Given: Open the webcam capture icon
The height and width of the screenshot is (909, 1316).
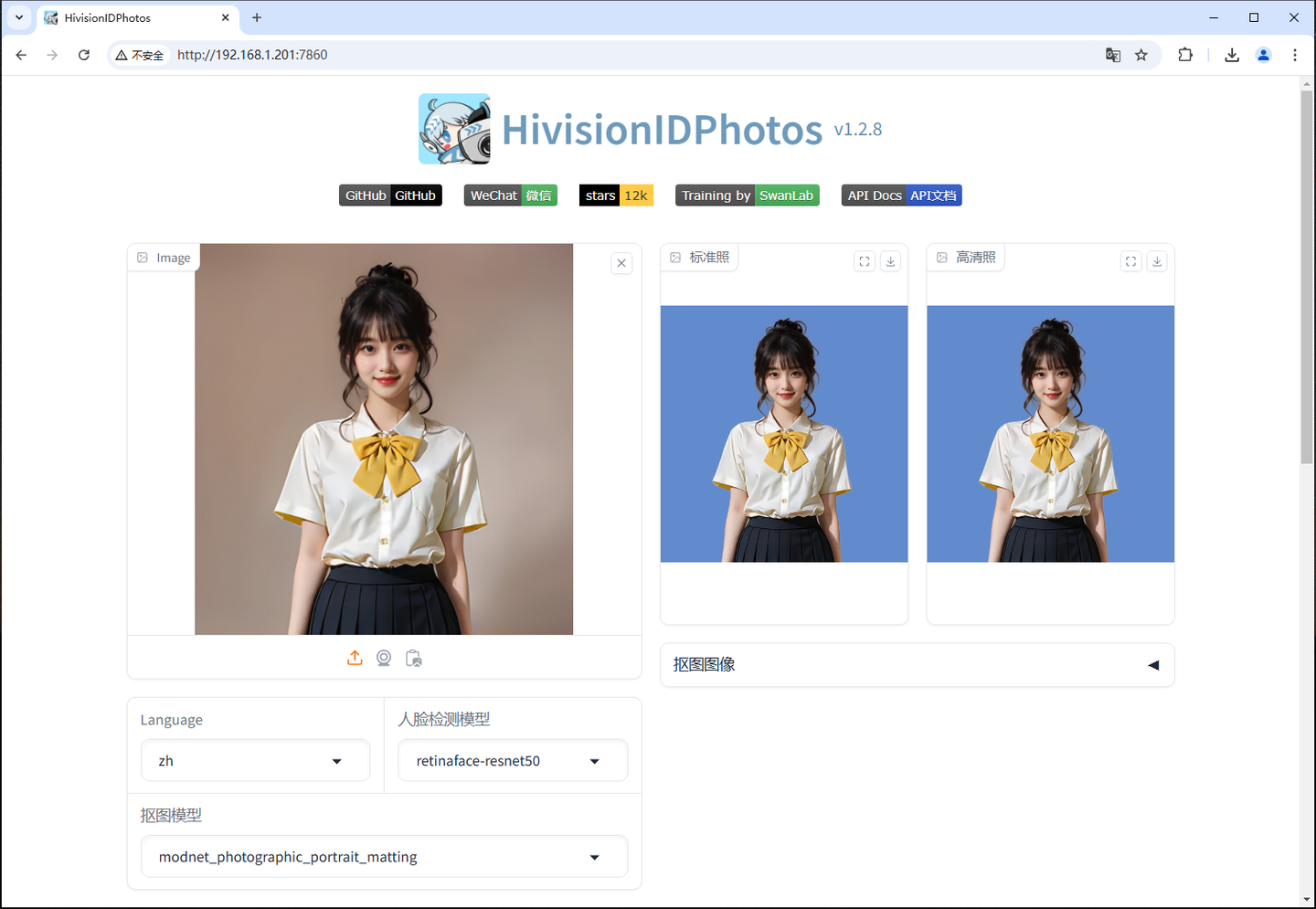Looking at the screenshot, I should click(384, 657).
